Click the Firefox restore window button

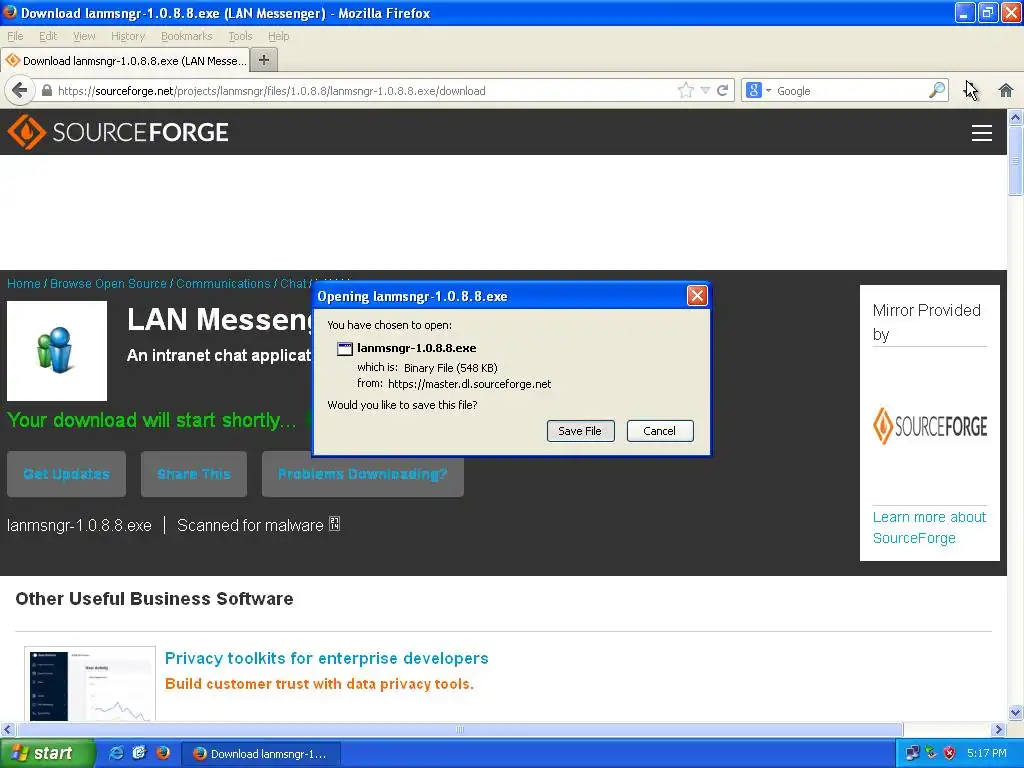(x=987, y=12)
